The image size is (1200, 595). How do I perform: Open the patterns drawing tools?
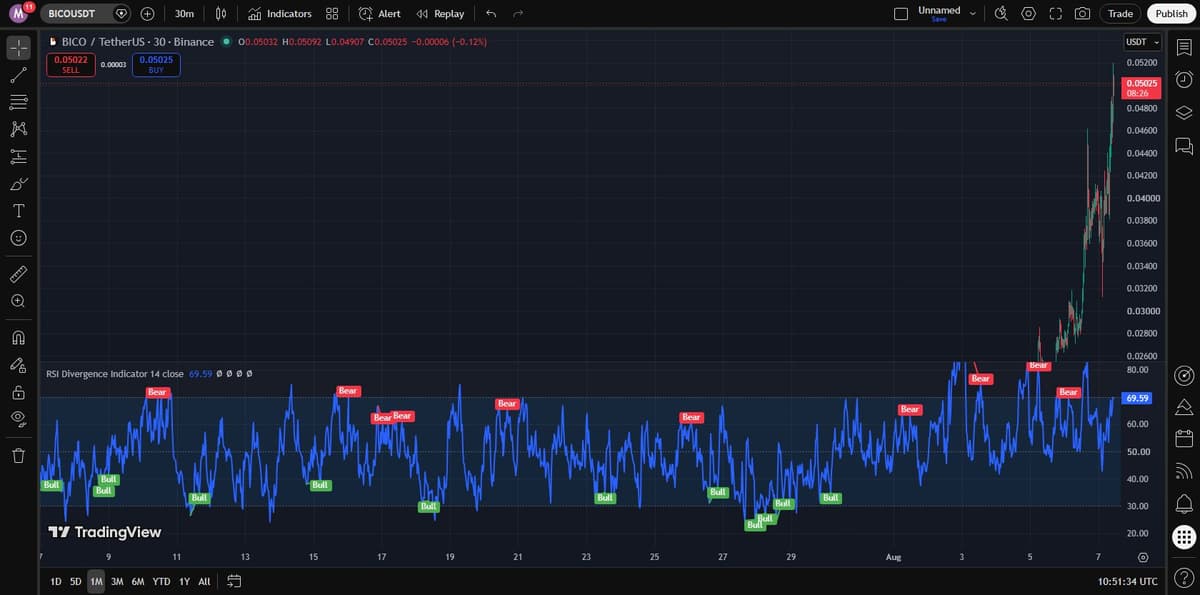[x=18, y=129]
